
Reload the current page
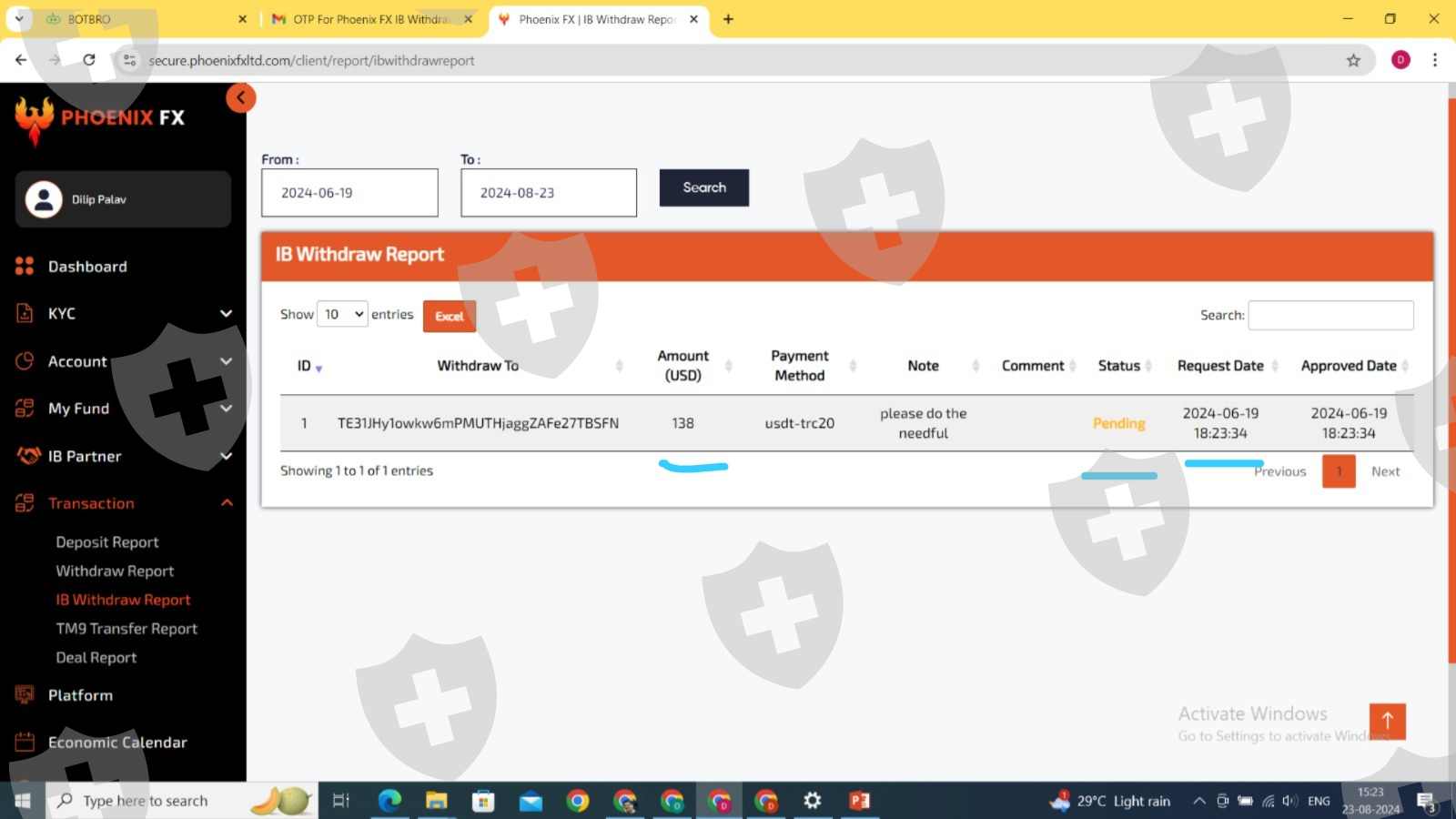point(88,60)
